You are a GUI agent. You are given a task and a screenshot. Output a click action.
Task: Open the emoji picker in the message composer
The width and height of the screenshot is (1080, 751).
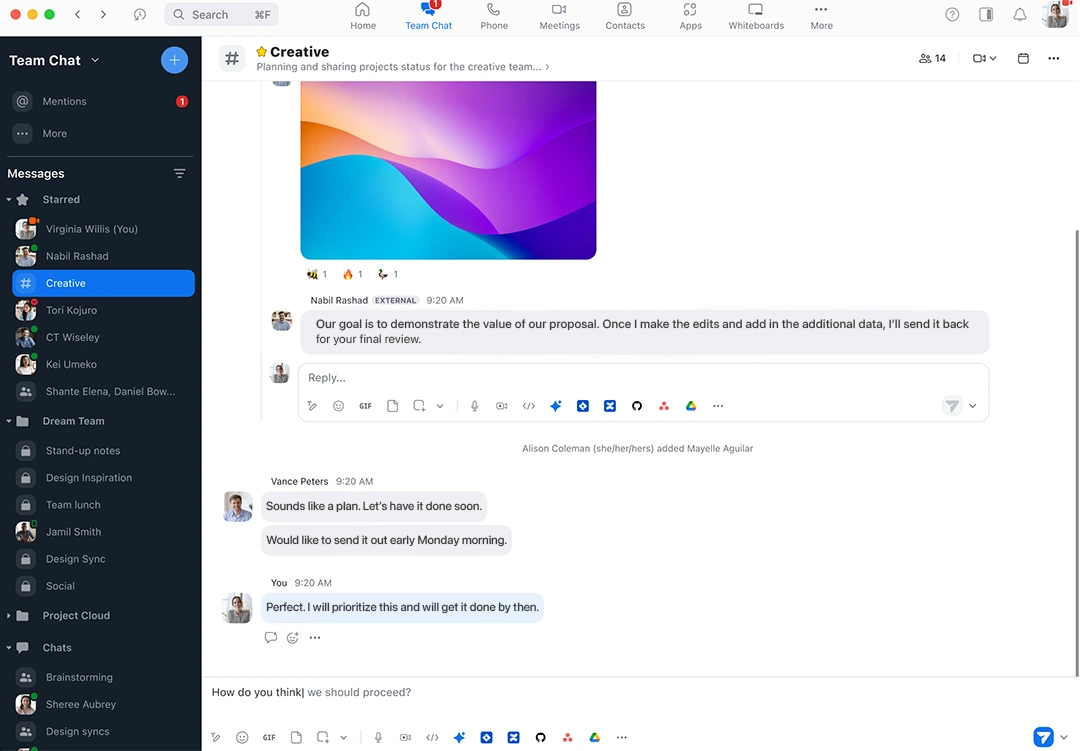[242, 737]
